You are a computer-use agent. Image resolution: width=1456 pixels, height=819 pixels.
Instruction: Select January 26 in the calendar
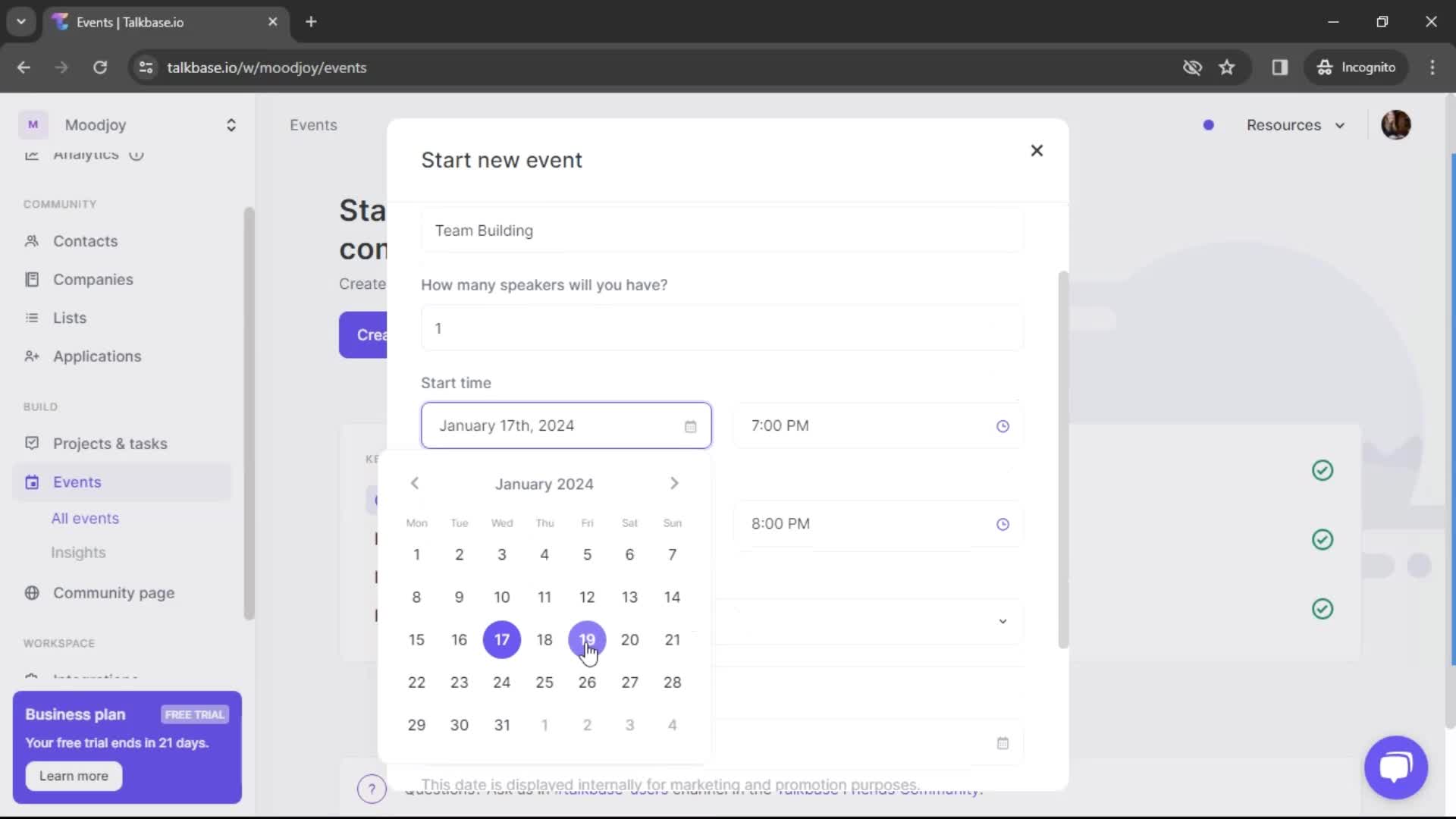pos(588,682)
